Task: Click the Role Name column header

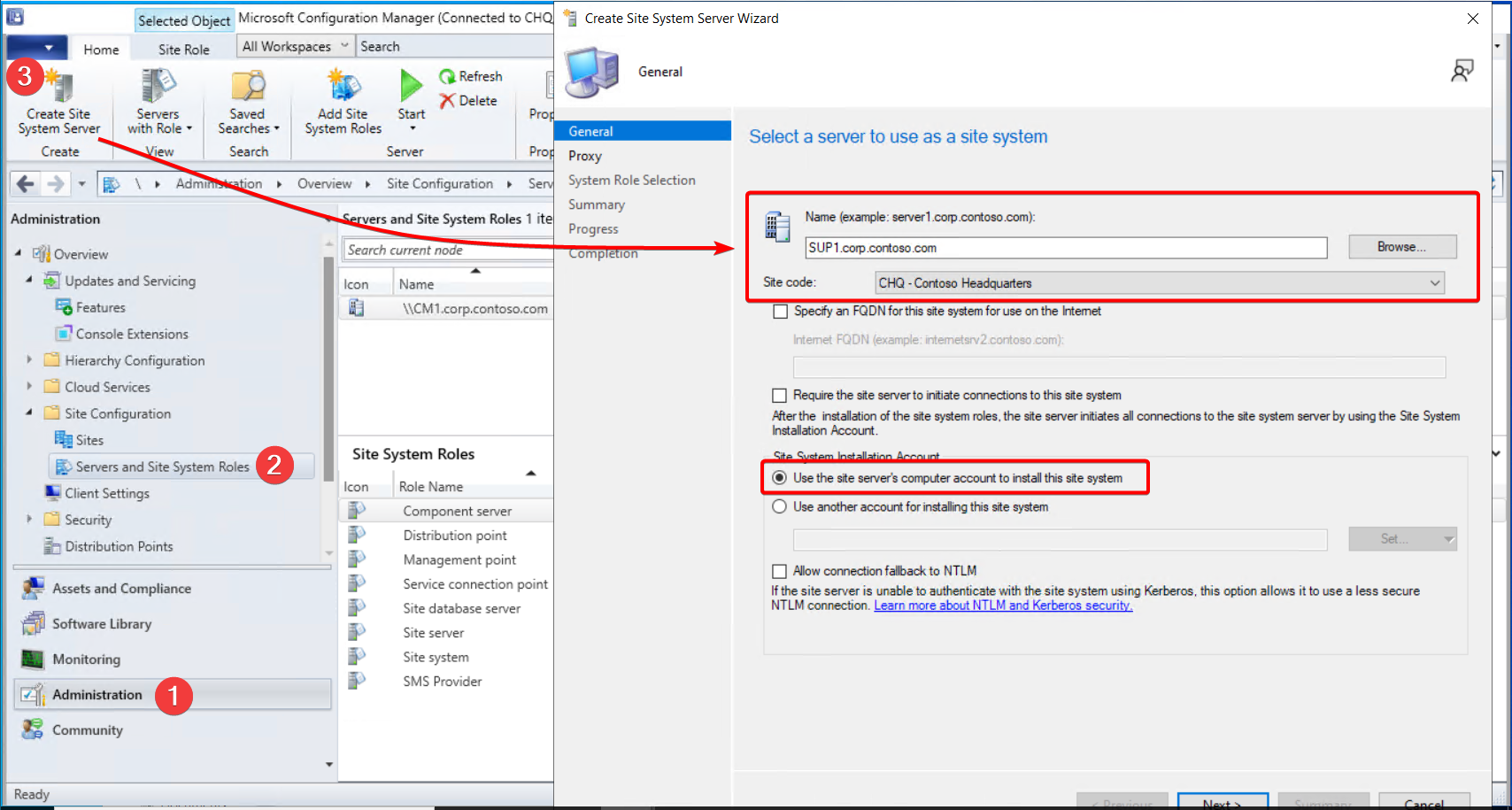Action: pyautogui.click(x=473, y=487)
